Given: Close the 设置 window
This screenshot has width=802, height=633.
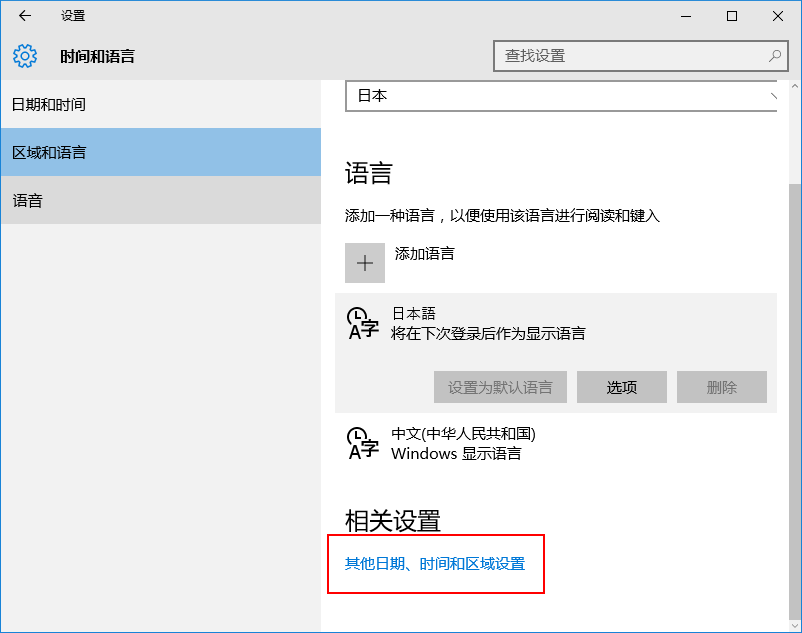Looking at the screenshot, I should [x=778, y=16].
